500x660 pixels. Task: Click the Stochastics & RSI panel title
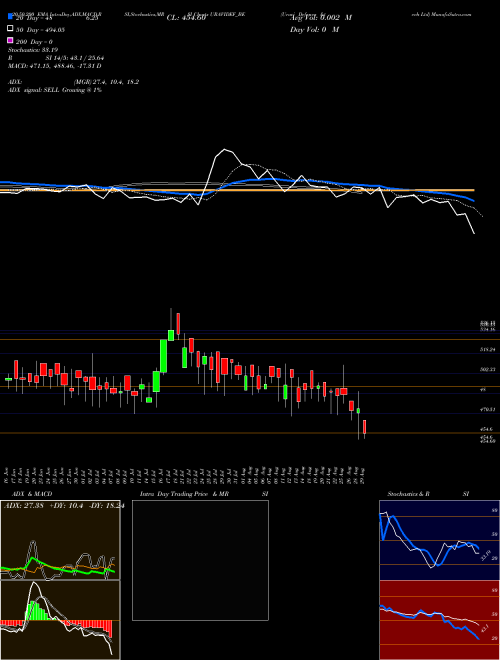(x=428, y=494)
